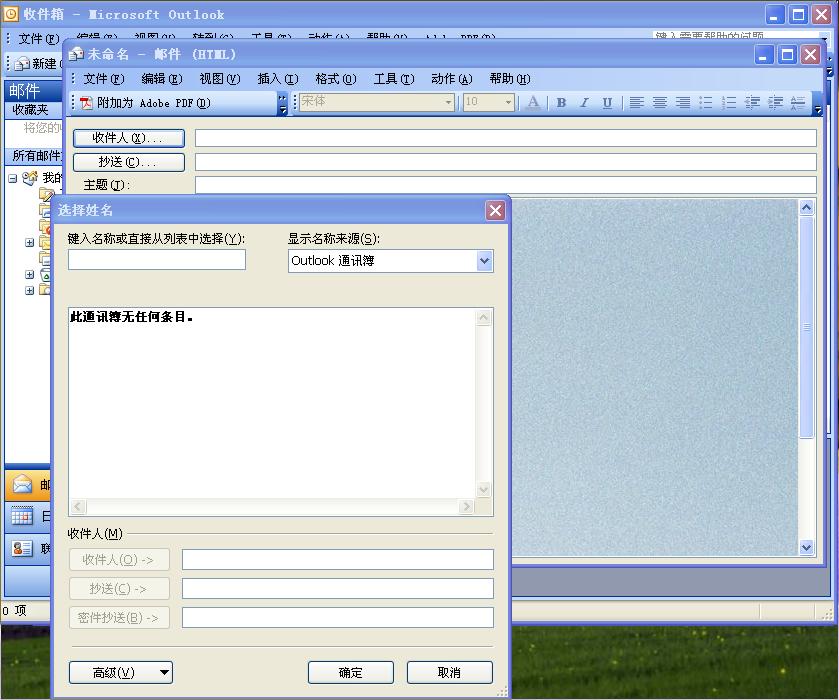This screenshot has width=839, height=700.
Task: Click the message To address field
Action: (506, 138)
